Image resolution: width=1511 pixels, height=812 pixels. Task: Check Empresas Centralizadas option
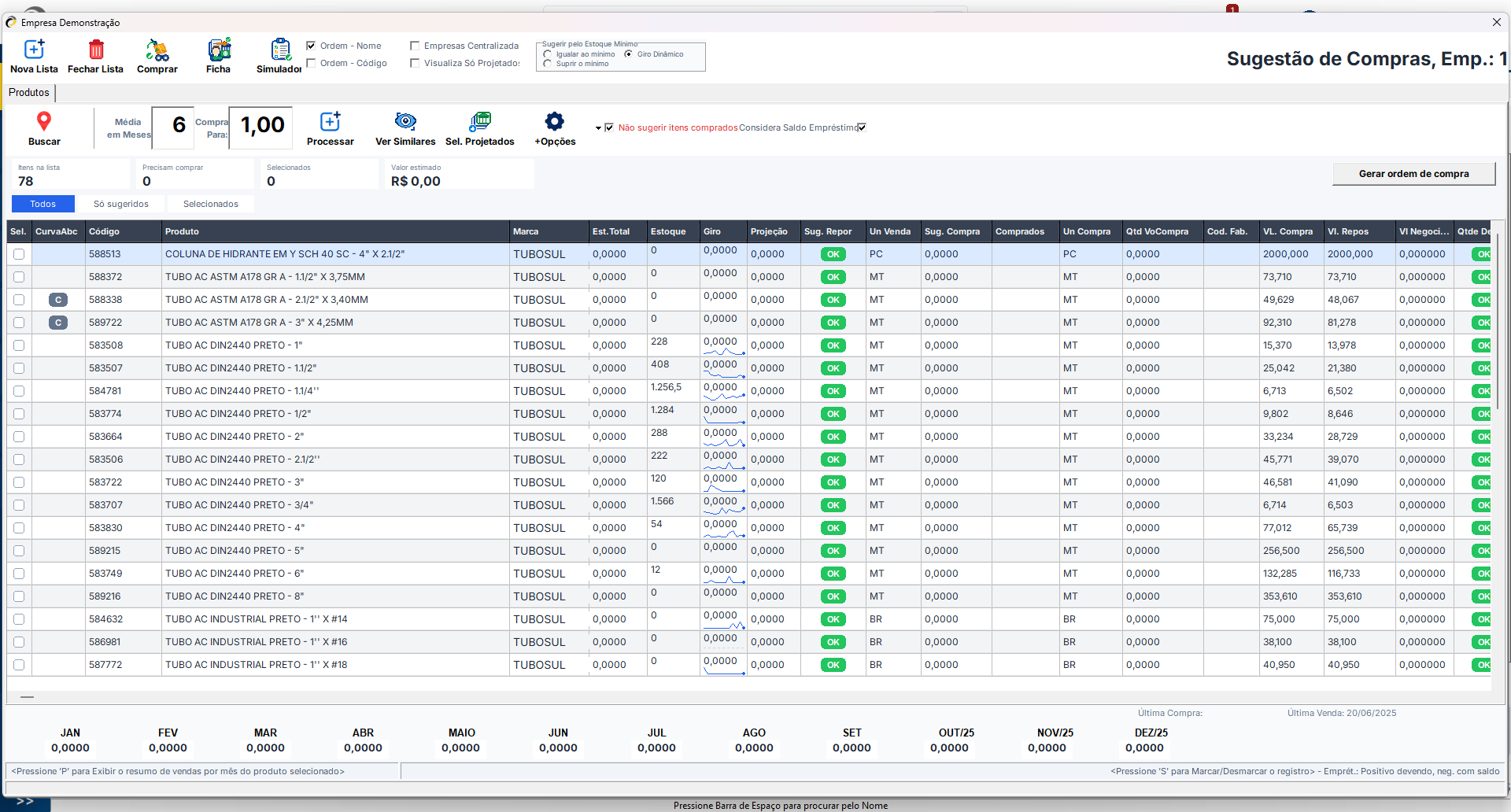pos(415,46)
